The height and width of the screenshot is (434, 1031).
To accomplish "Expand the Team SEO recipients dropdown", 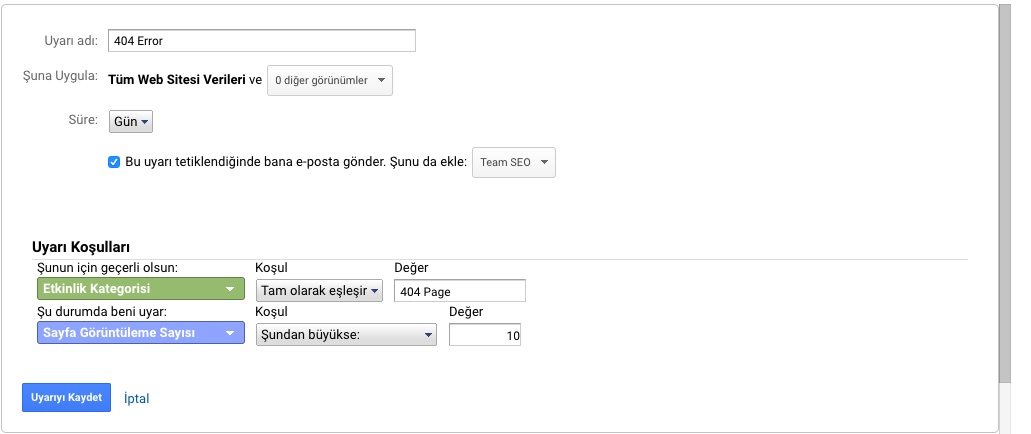I will click(x=514, y=162).
